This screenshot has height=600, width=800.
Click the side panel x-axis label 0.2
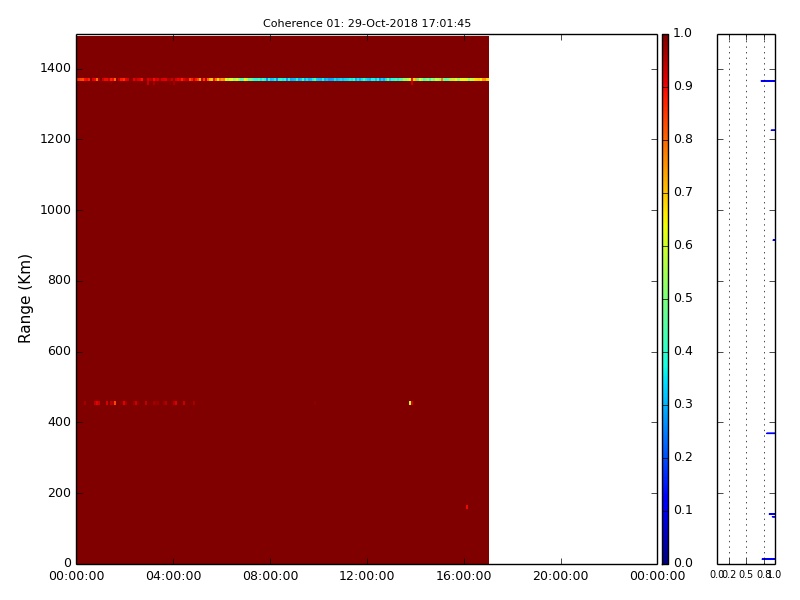[730, 575]
